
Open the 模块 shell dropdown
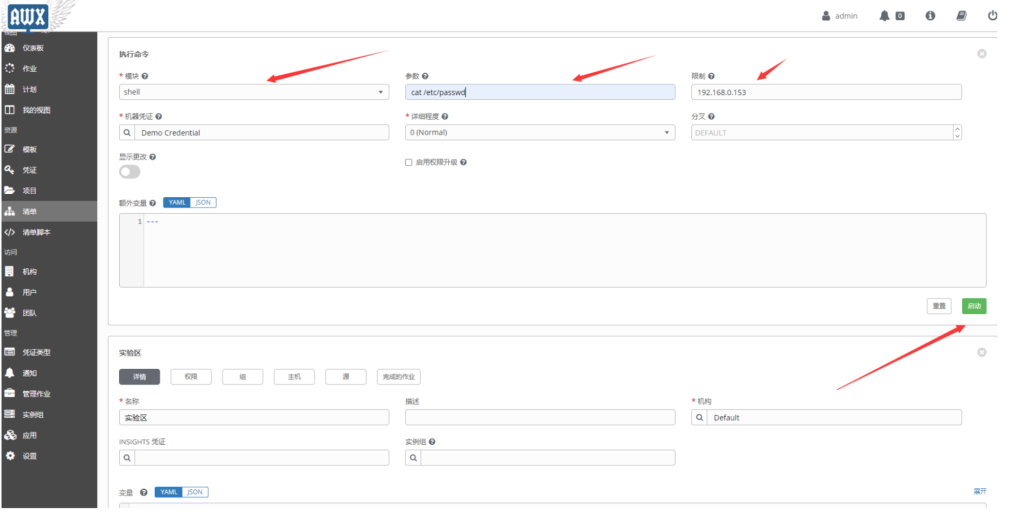coord(253,92)
